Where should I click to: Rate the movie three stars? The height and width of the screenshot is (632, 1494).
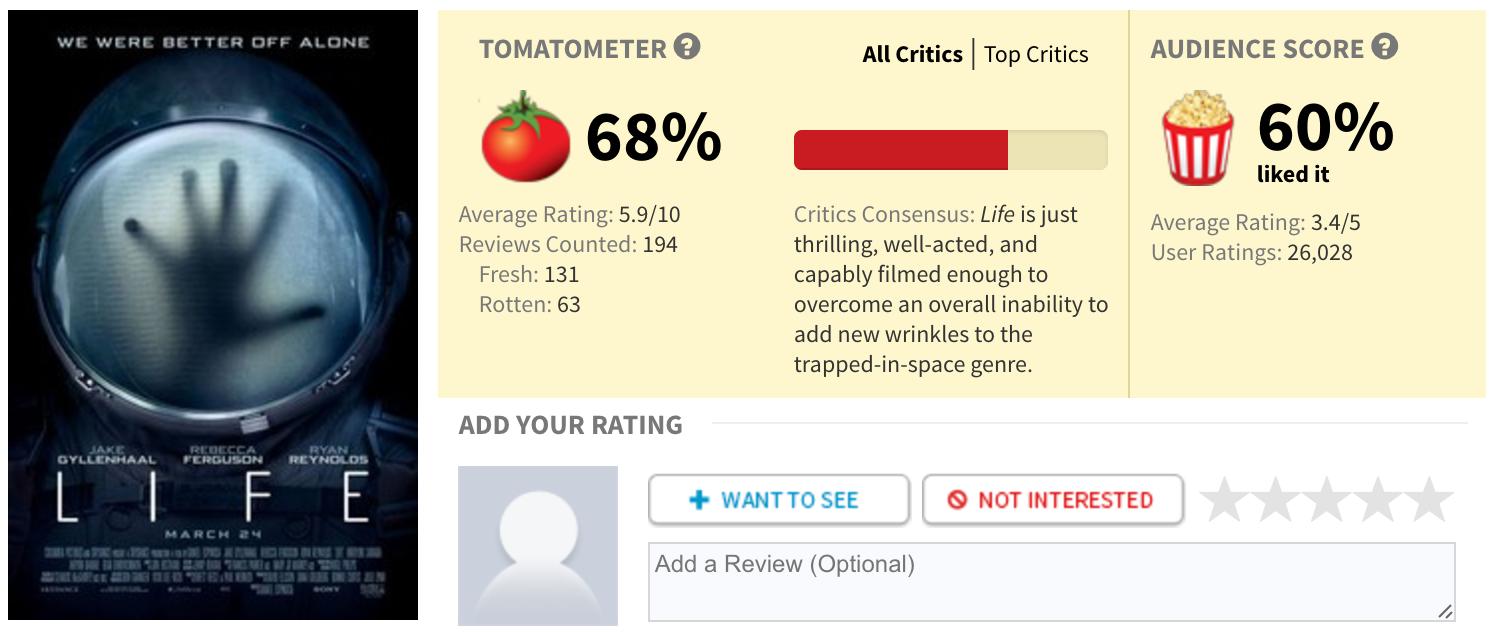click(x=1327, y=499)
